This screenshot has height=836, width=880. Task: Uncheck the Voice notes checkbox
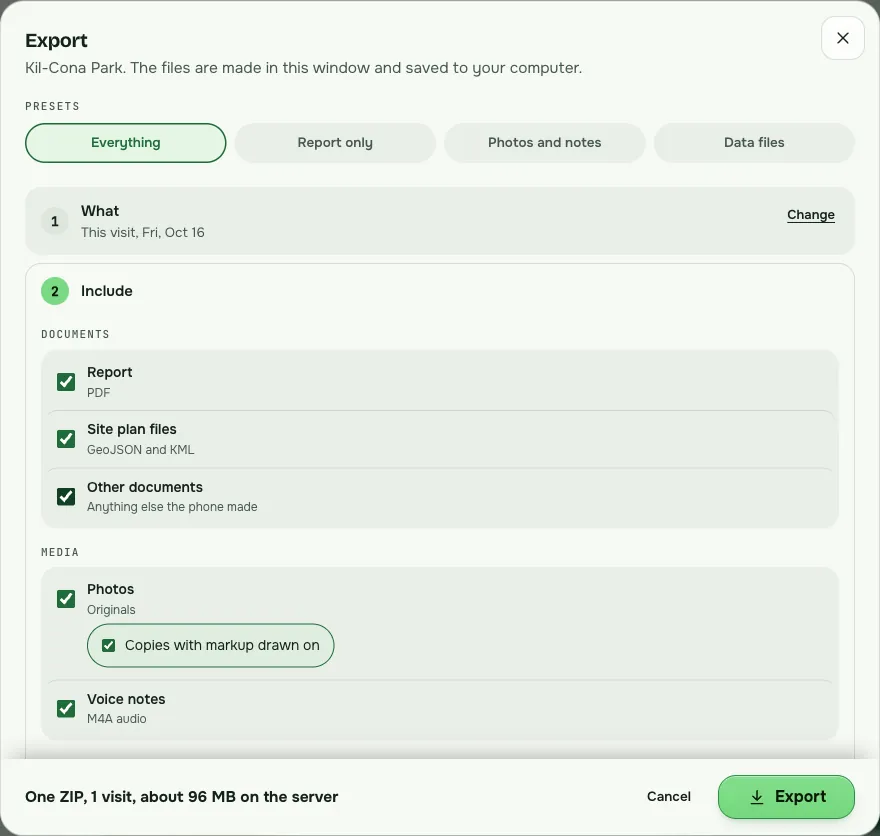tap(66, 709)
